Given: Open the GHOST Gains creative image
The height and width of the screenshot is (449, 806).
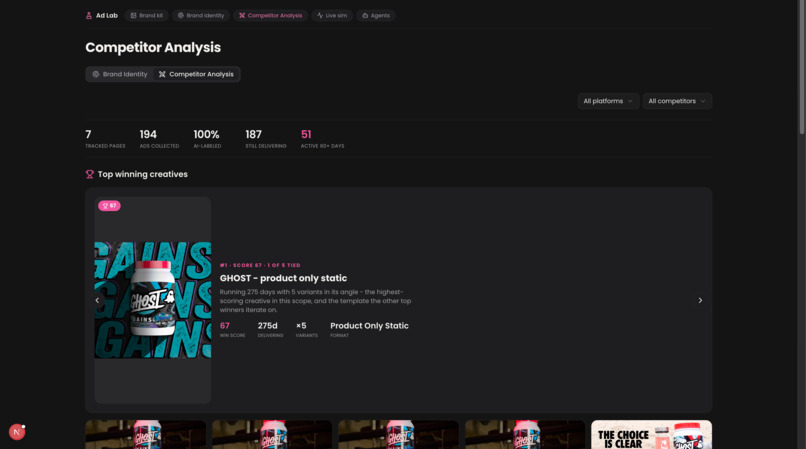Looking at the screenshot, I should pos(153,300).
